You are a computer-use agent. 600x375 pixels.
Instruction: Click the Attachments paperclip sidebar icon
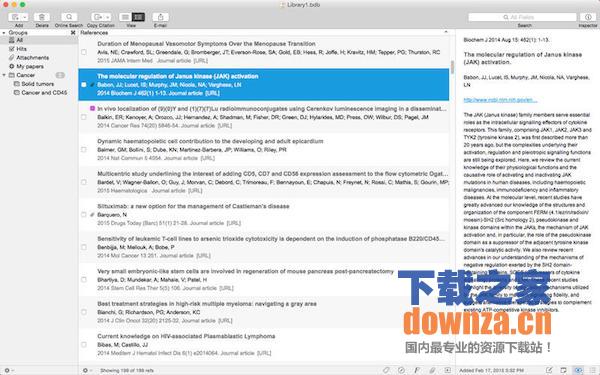pos(11,58)
